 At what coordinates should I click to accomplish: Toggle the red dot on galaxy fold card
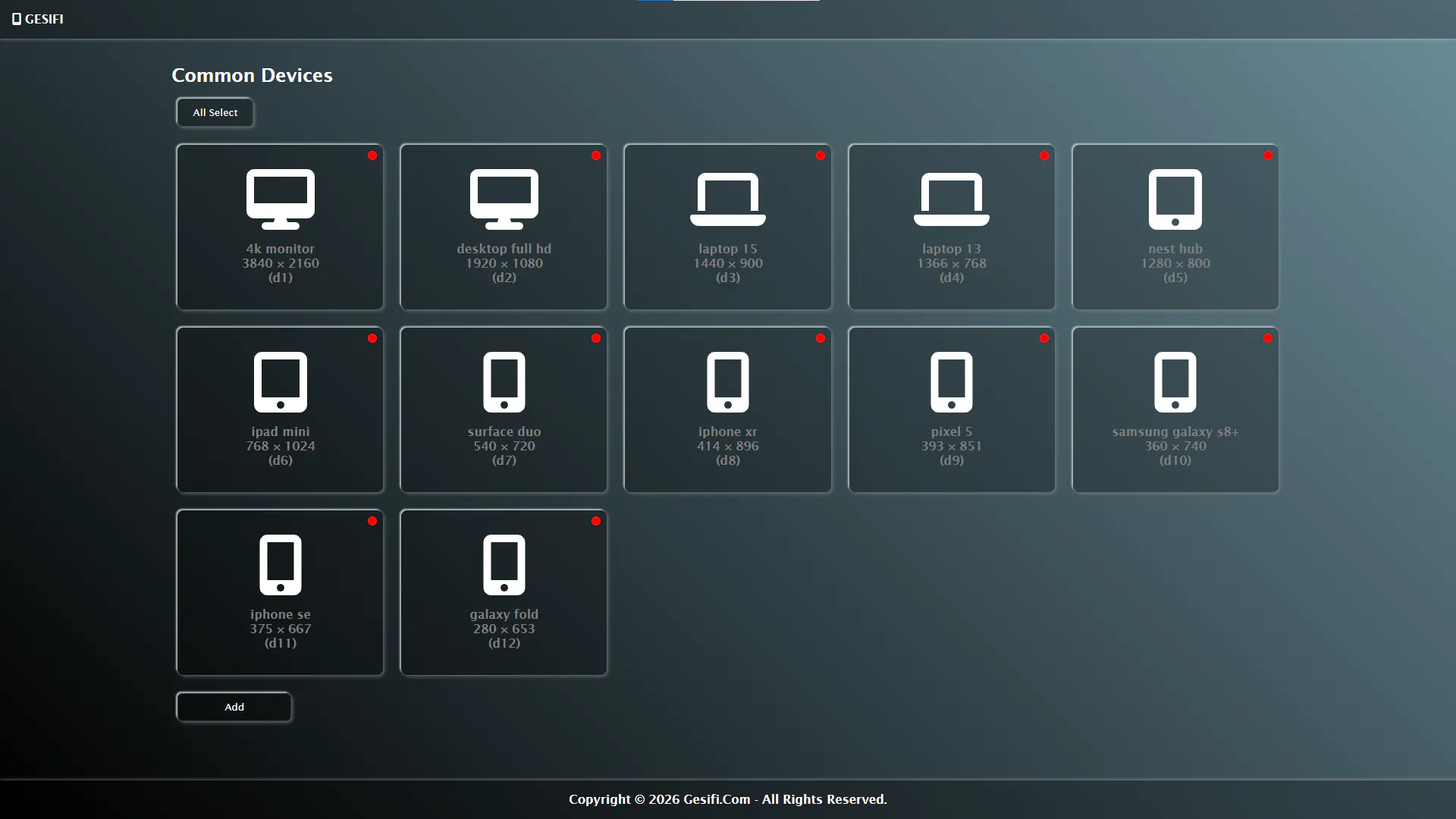[596, 521]
